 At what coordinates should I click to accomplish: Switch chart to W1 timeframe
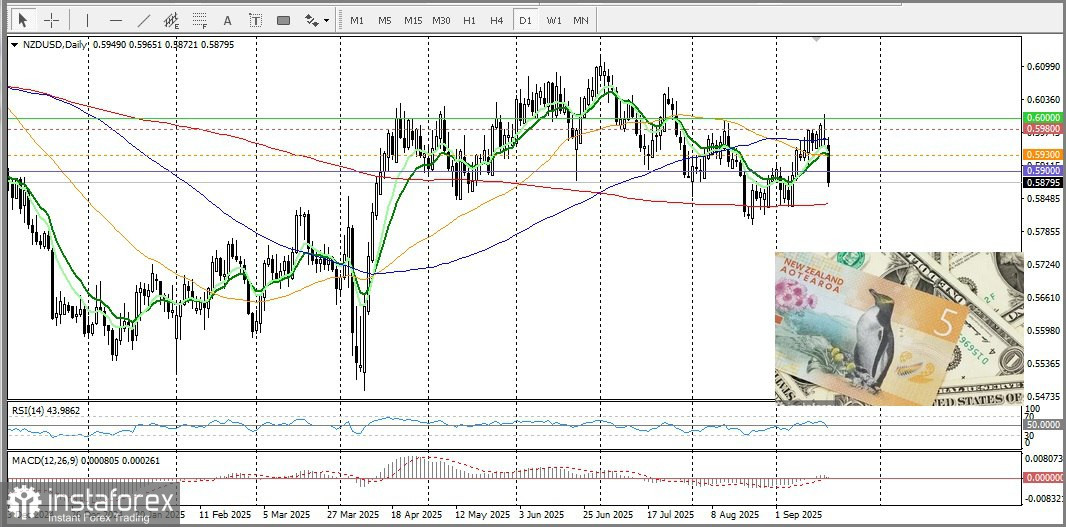point(553,20)
